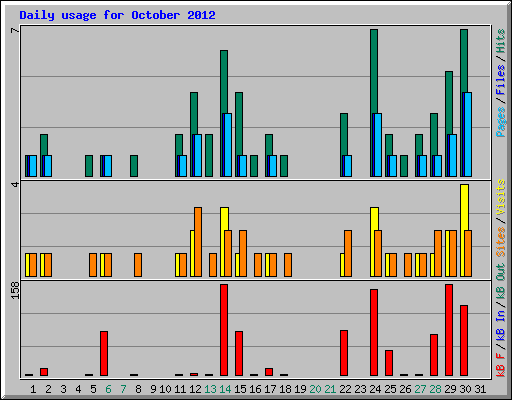Screen dimensions: 512x400
Task: Click the cyan Pages bar for day 30
Action: 467,134
